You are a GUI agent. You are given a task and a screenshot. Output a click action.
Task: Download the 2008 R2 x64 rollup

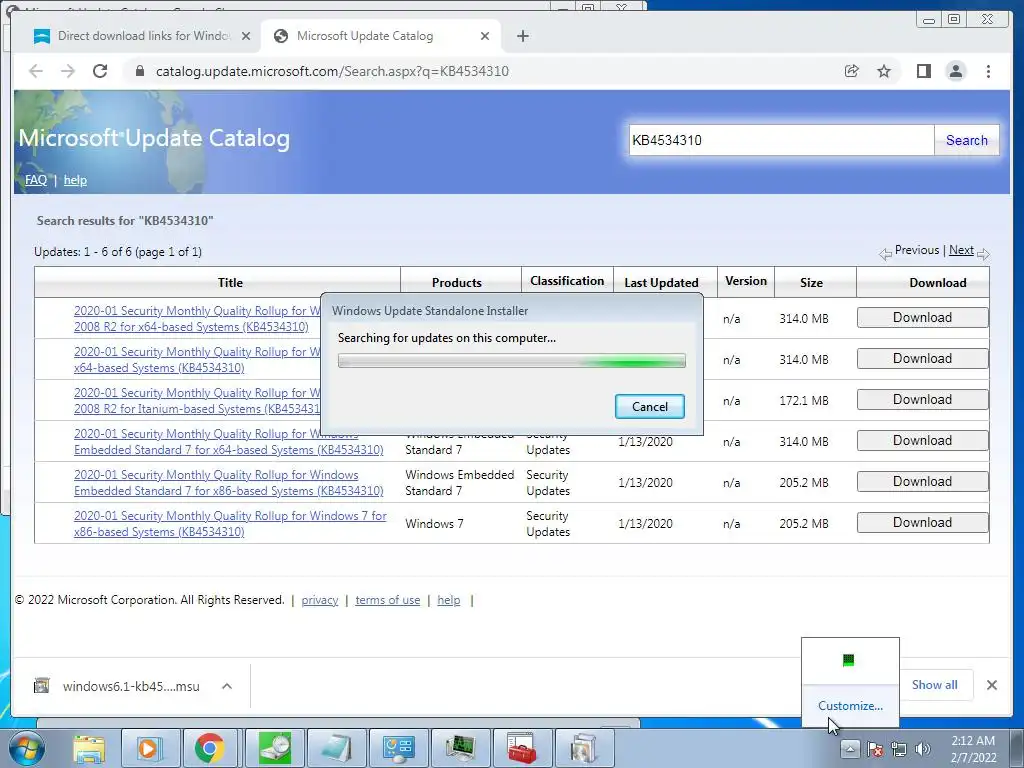922,317
